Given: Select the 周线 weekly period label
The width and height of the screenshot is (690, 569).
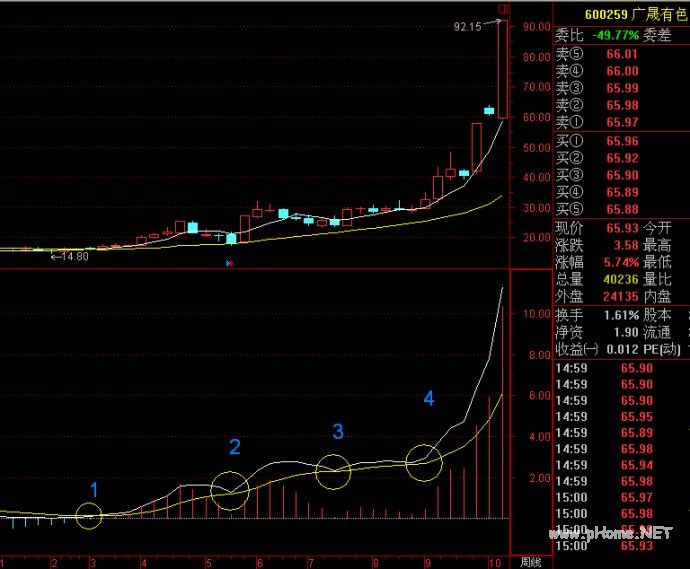Looking at the screenshot, I should [x=531, y=562].
